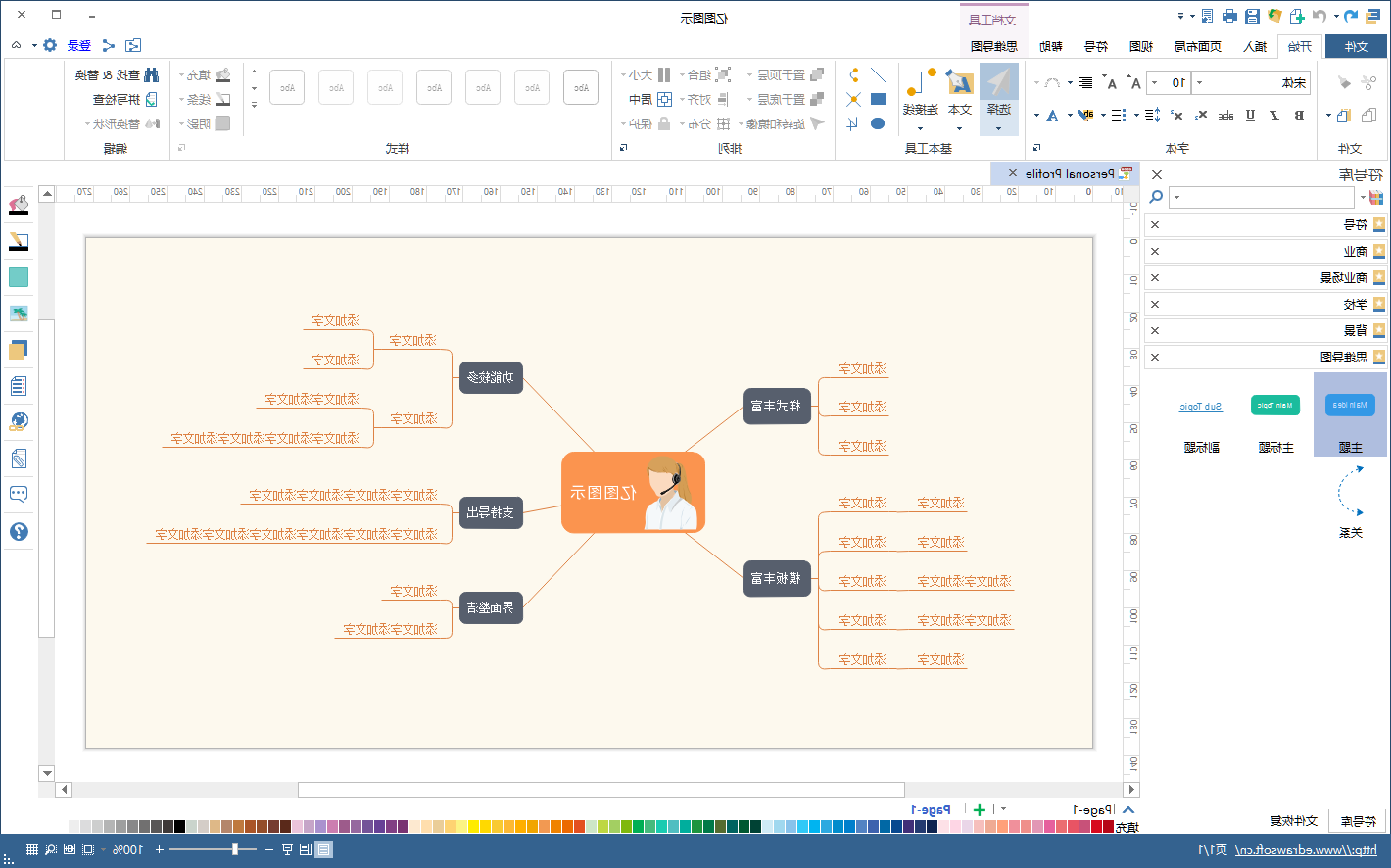Switch to the 页面布局 page layout tab
The width and height of the screenshot is (1391, 868).
tap(1197, 46)
